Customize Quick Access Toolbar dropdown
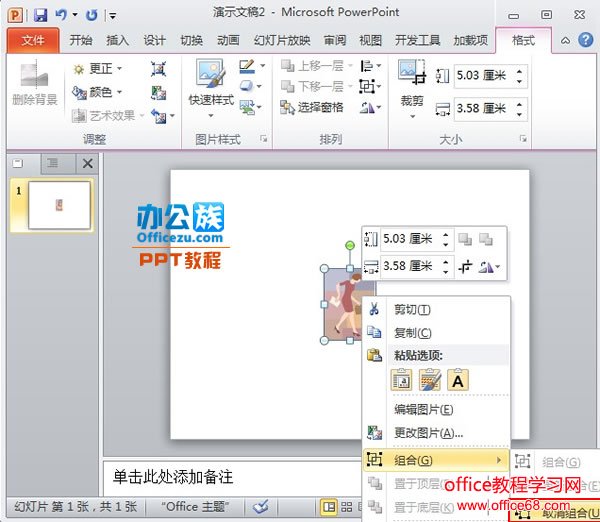The width and height of the screenshot is (600, 522). (112, 16)
